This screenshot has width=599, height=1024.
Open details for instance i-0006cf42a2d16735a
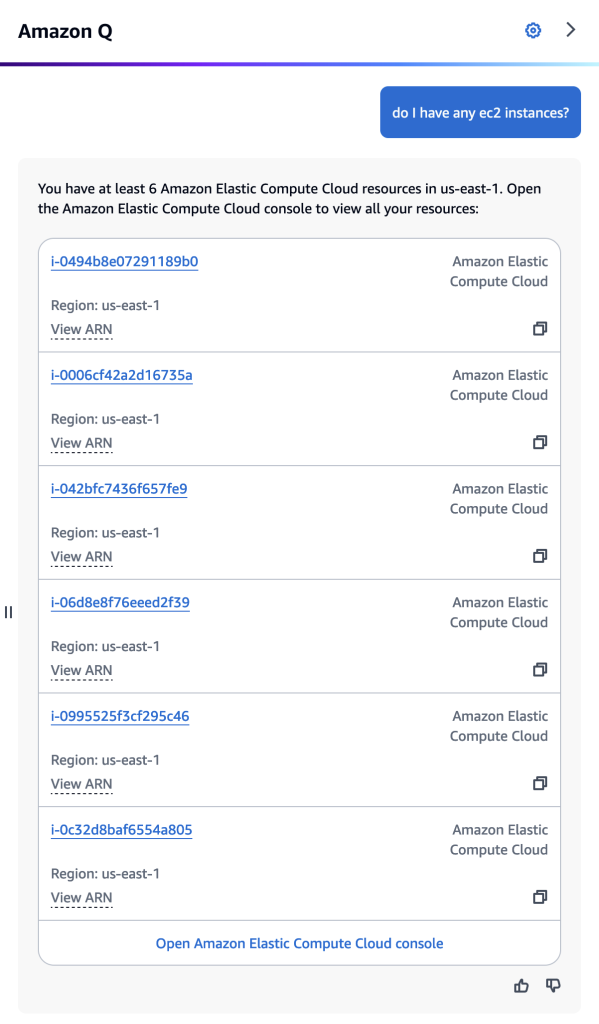(122, 375)
